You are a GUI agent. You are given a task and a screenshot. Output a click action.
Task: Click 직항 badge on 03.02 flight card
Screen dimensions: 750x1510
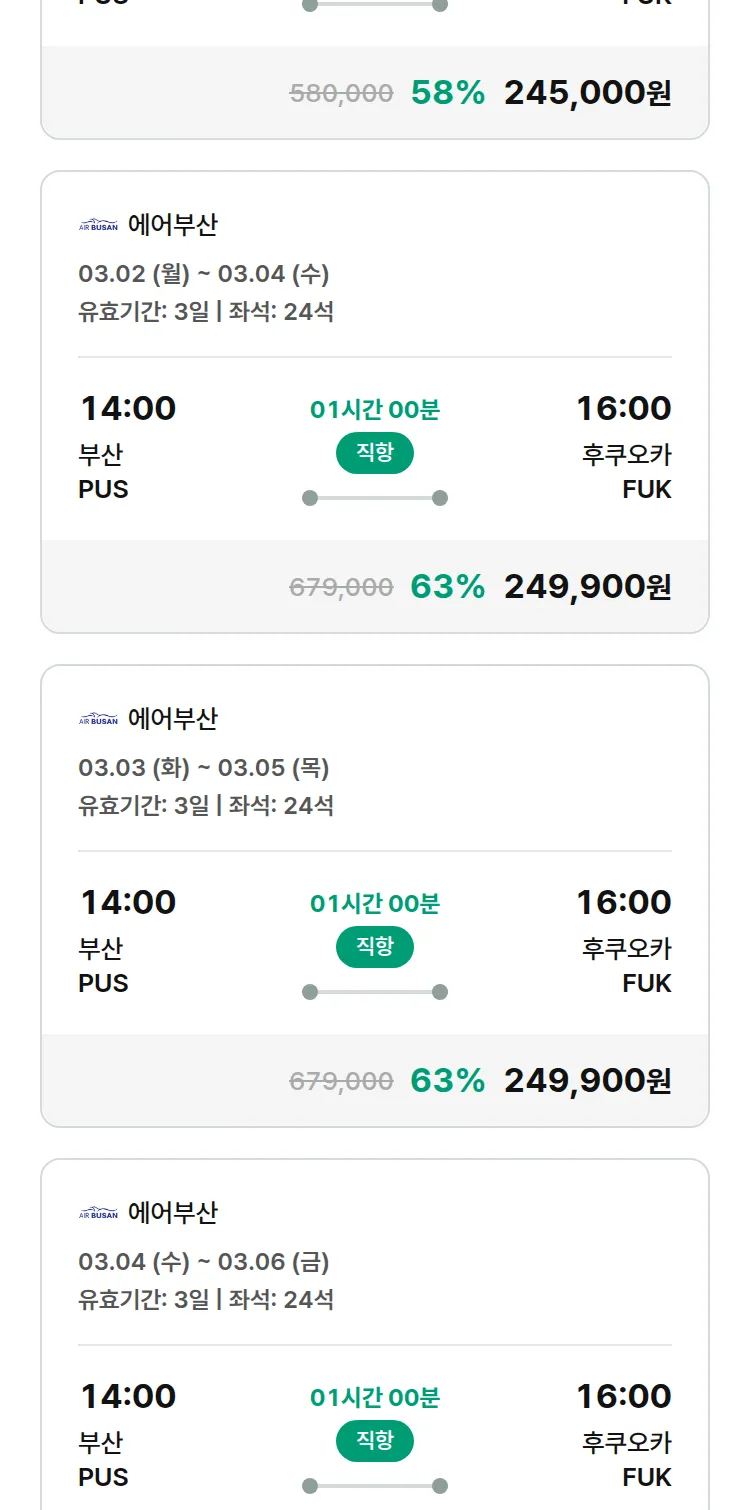pos(374,453)
